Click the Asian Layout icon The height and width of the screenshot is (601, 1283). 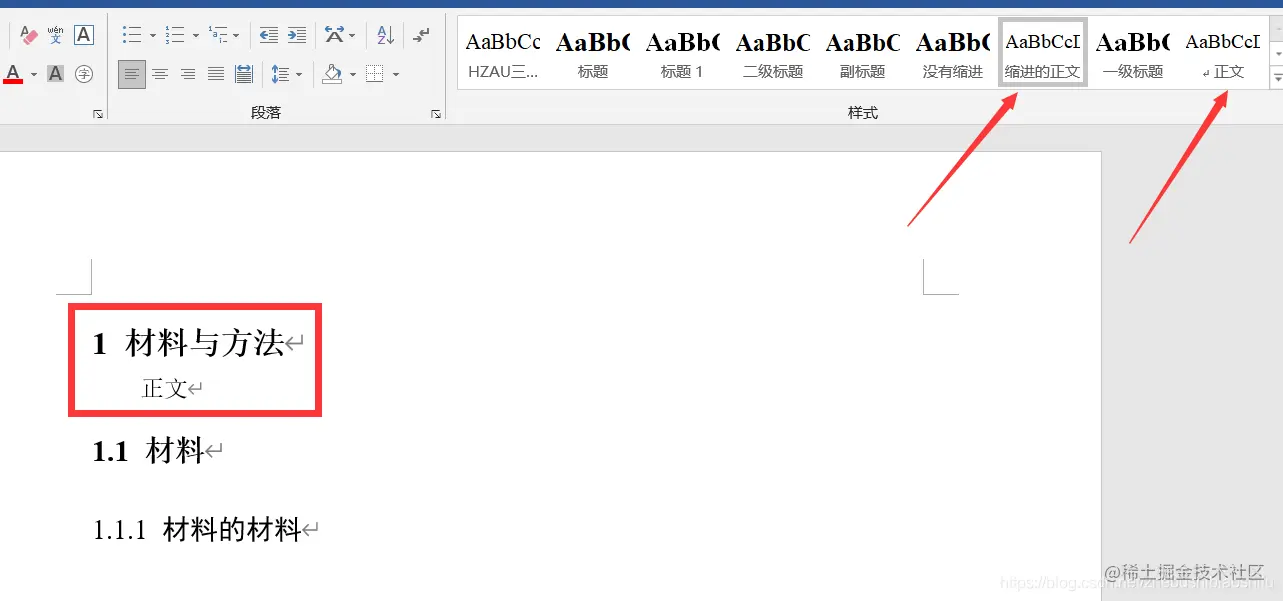click(x=334, y=35)
